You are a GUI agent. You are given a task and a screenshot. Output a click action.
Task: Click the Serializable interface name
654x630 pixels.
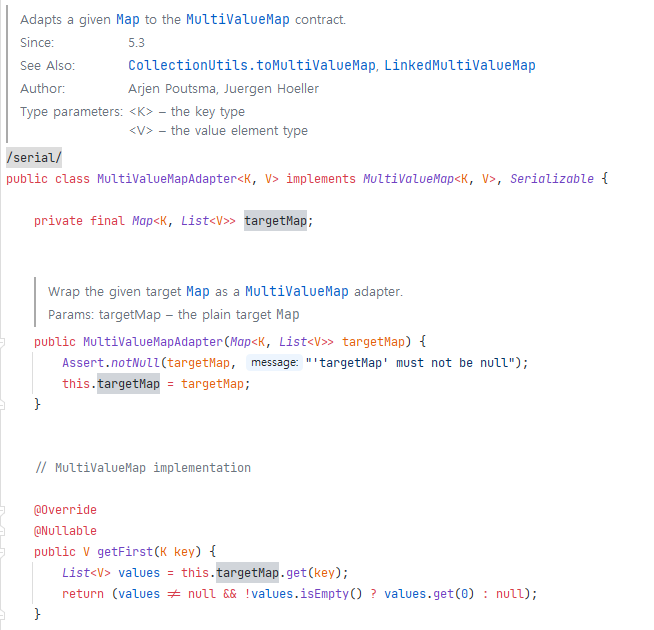[x=551, y=179]
